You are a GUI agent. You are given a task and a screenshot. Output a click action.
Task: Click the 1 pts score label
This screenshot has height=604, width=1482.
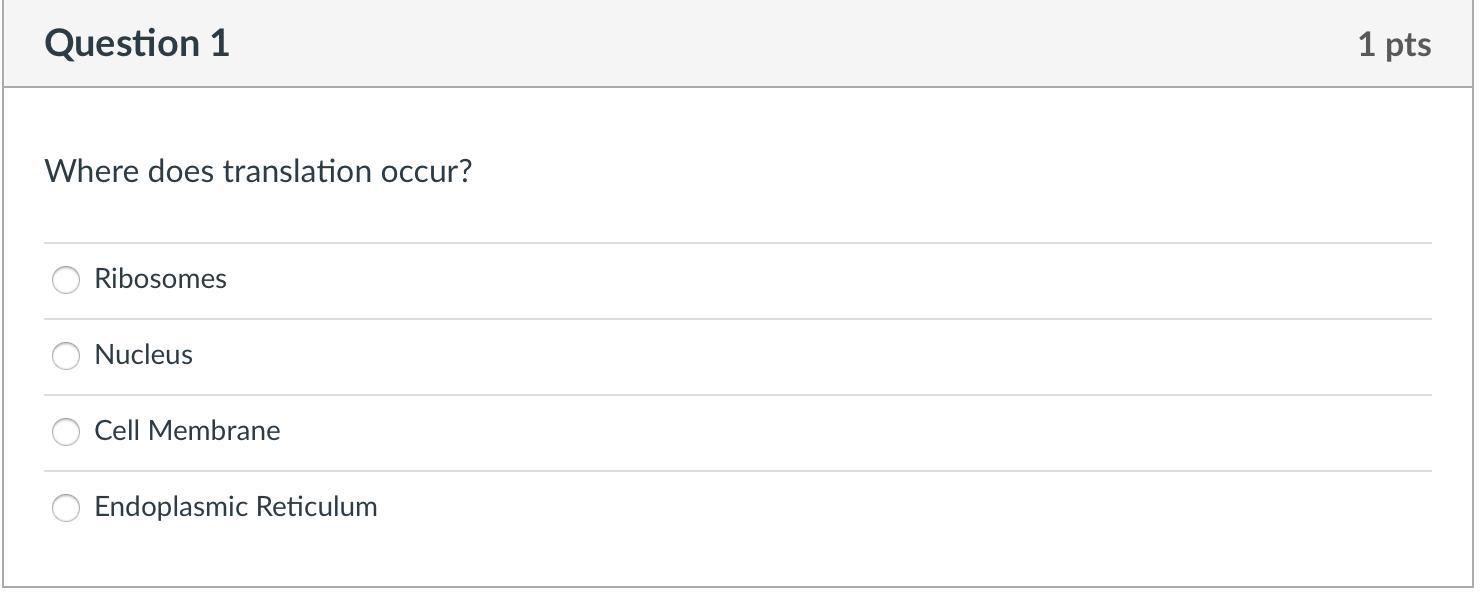click(x=1394, y=45)
